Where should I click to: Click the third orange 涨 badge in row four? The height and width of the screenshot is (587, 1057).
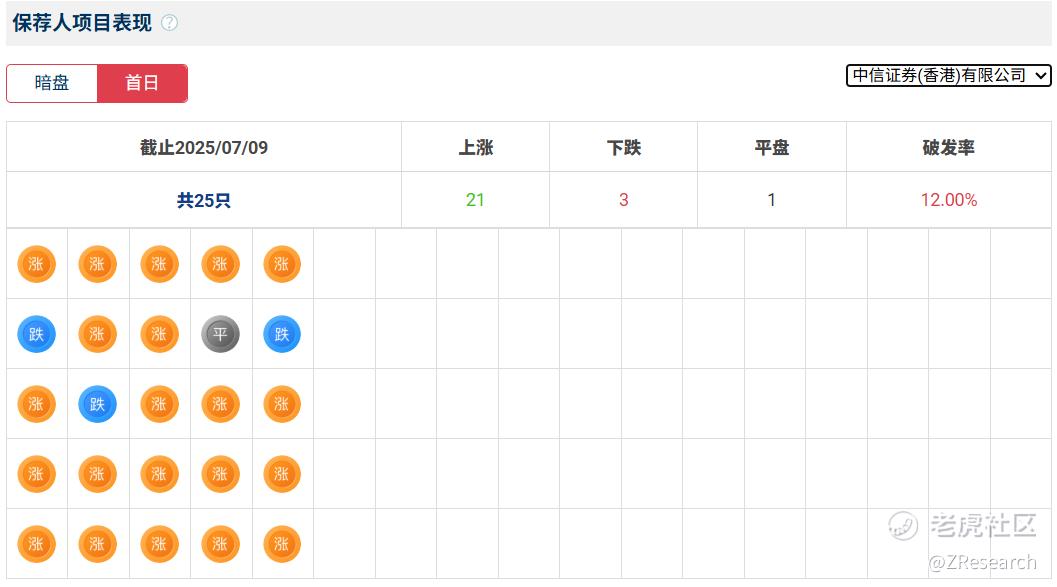[x=159, y=474]
